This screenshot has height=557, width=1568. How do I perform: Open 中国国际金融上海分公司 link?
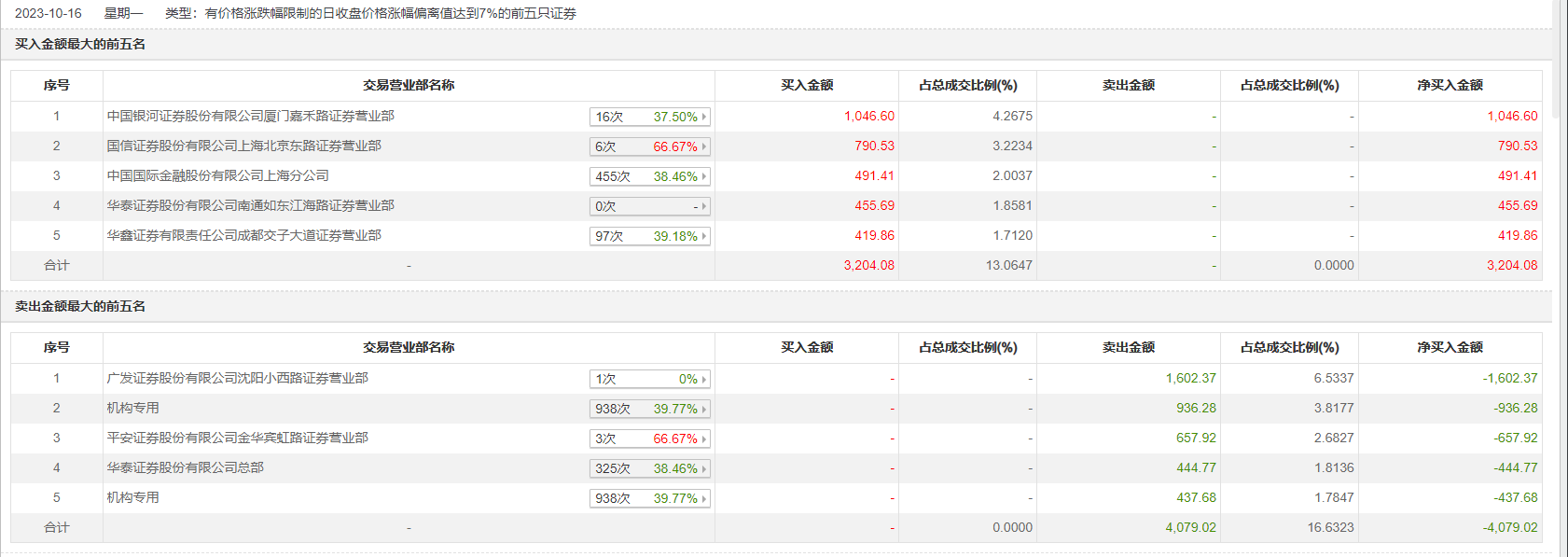217,175
